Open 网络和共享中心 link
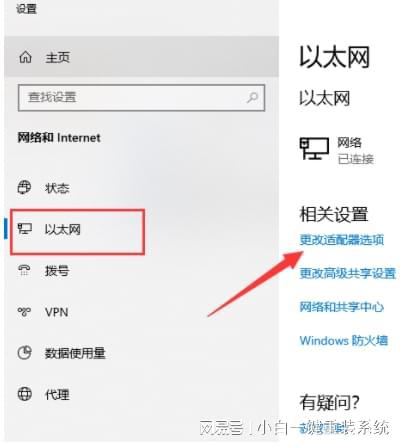Image resolution: width=403 pixels, height=448 pixels. click(342, 307)
